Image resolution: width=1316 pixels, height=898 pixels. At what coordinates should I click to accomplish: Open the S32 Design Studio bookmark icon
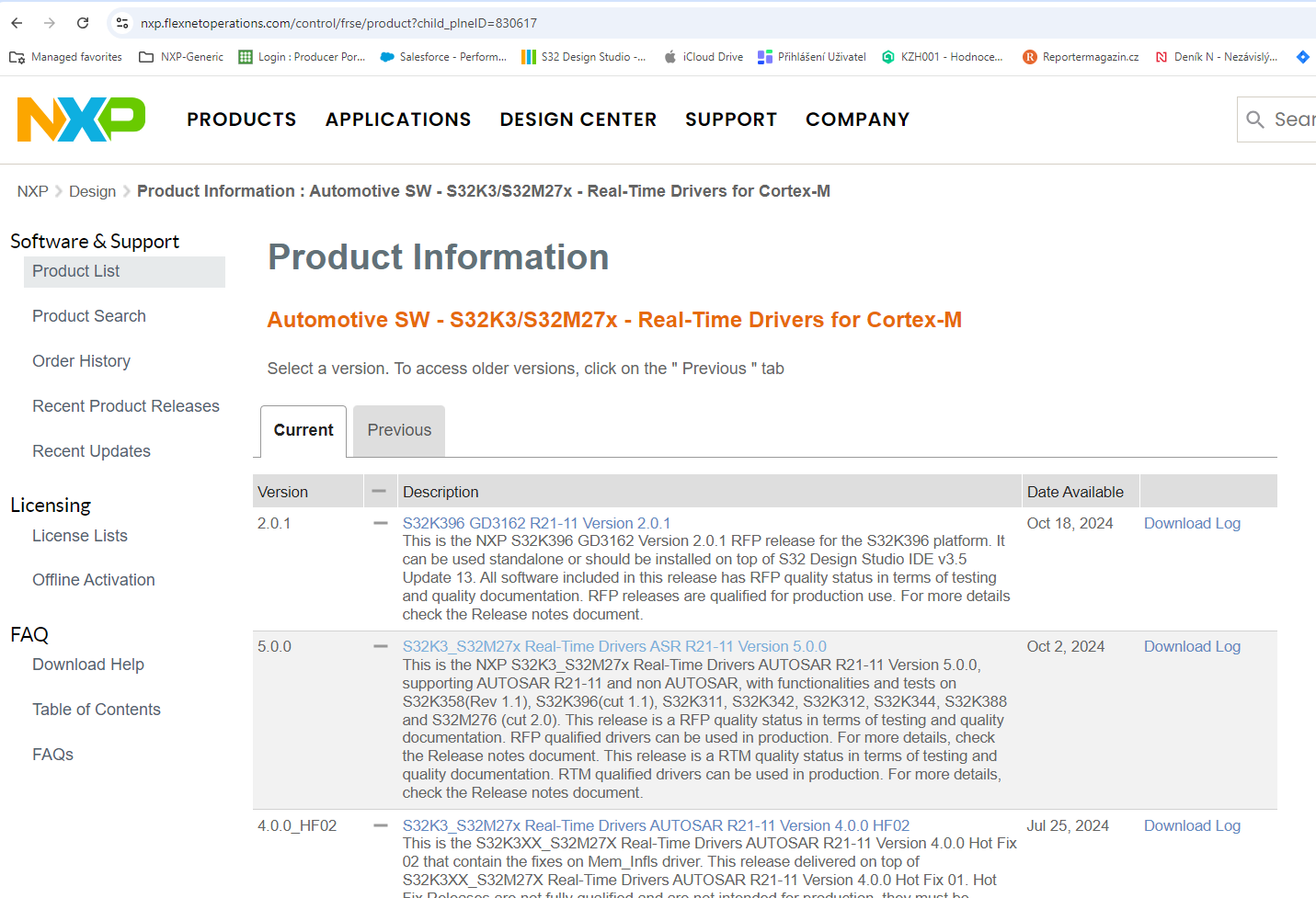click(530, 56)
